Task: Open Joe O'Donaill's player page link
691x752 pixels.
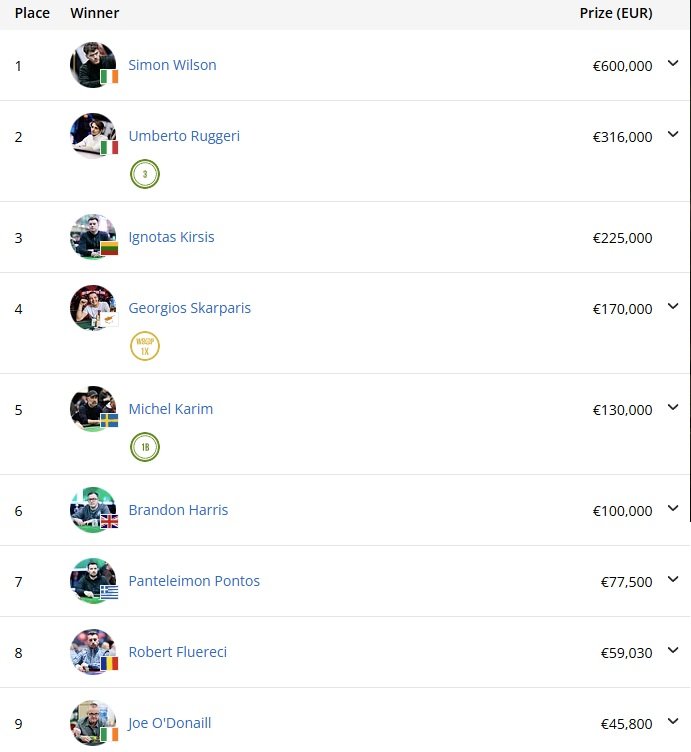Action: click(x=170, y=723)
